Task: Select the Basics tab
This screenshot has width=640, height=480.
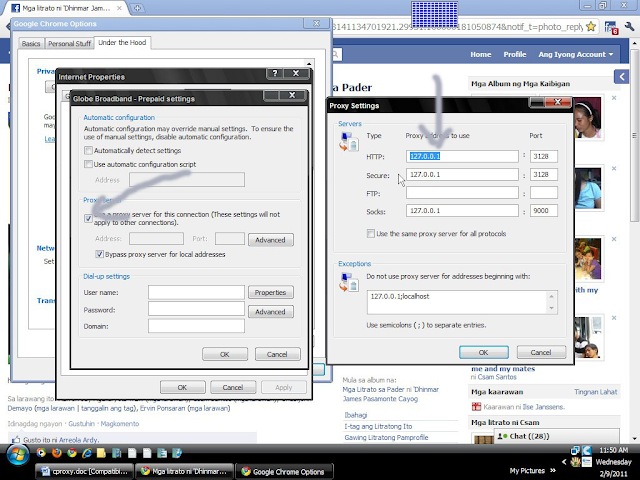Action: tap(31, 43)
